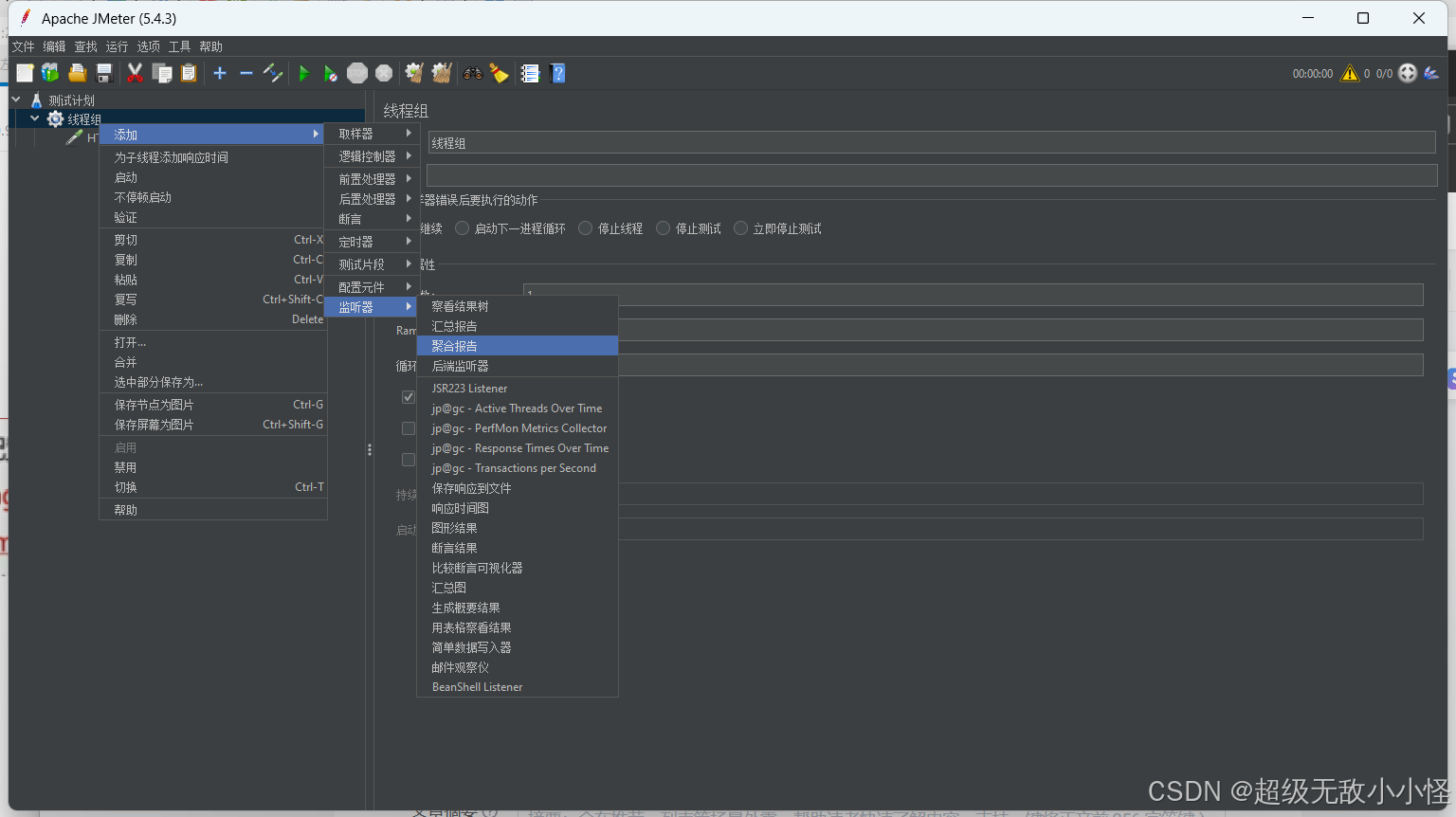Click the Open file folder icon
Screen dimensions: 1456x817
pyautogui.click(x=78, y=73)
